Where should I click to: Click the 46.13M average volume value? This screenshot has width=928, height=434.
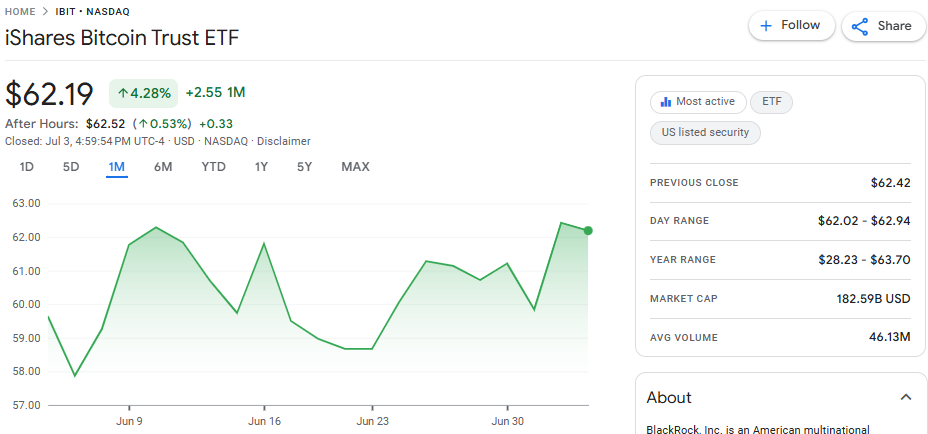tap(890, 337)
